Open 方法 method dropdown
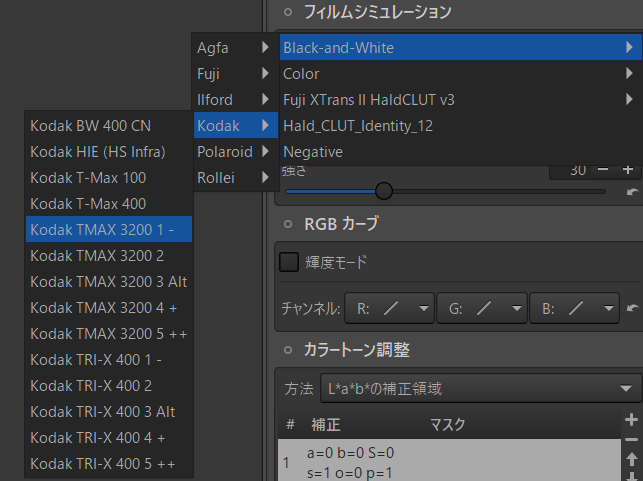Image resolution: width=643 pixels, height=481 pixels. [x=481, y=388]
